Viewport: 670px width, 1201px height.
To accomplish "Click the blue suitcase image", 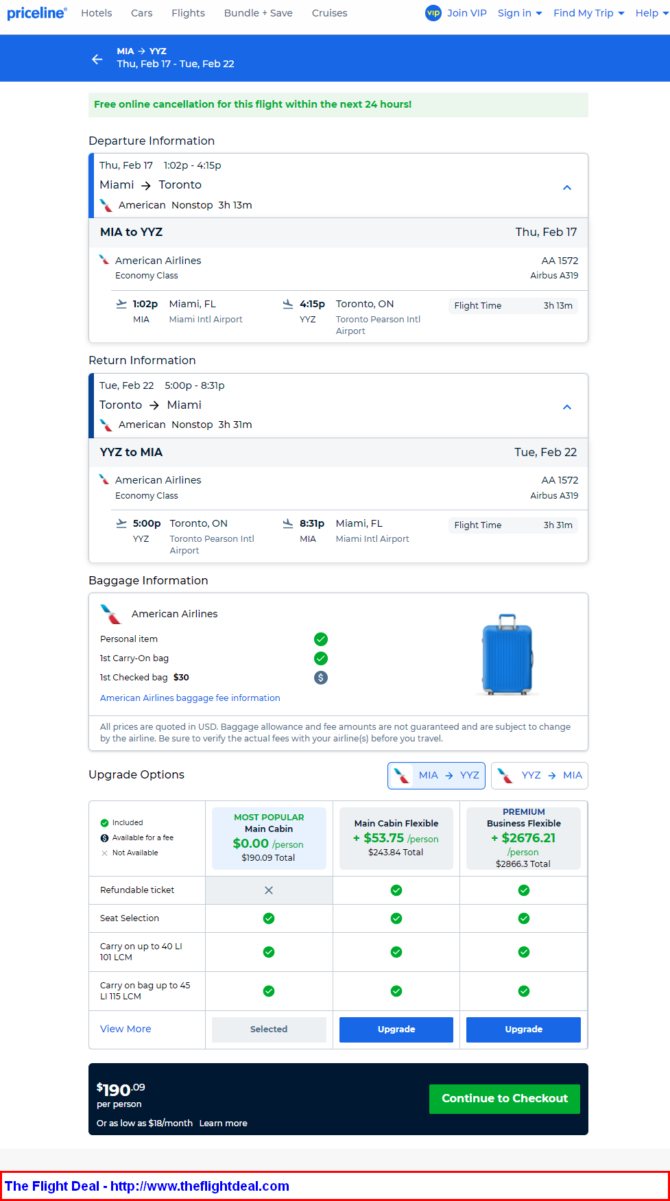I will point(507,655).
